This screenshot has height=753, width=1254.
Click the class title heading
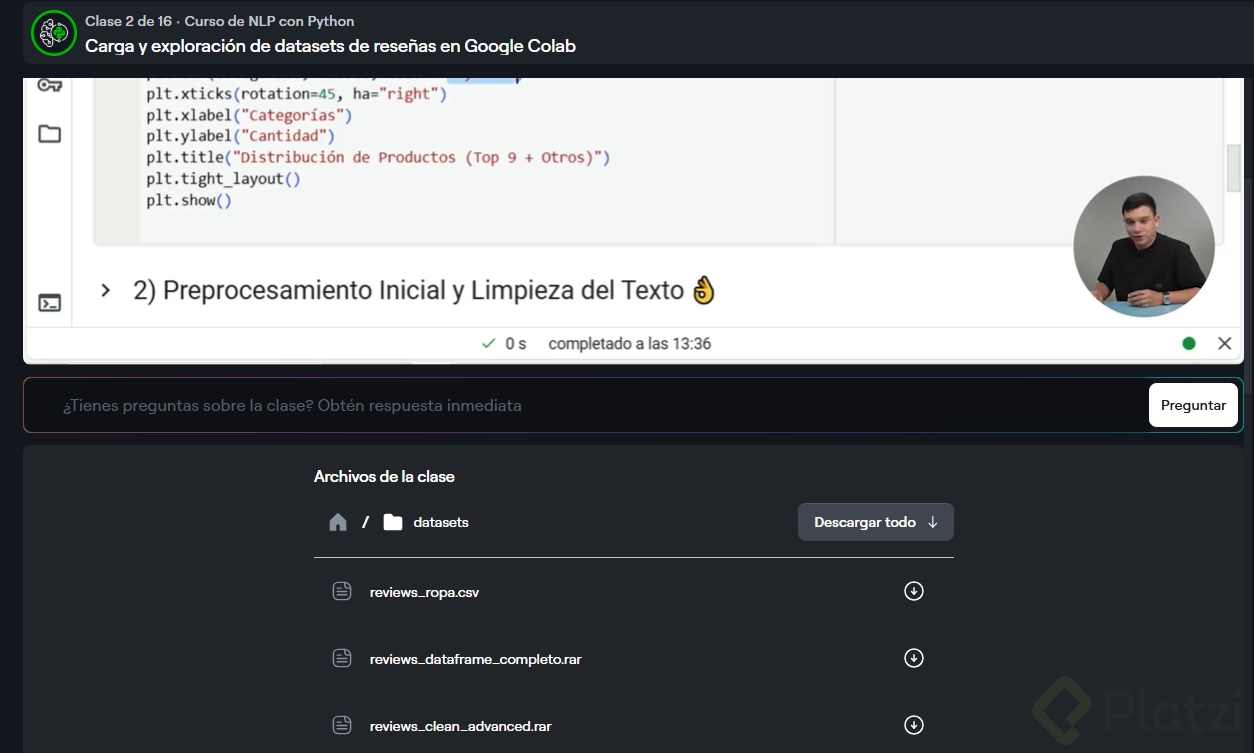tap(330, 46)
